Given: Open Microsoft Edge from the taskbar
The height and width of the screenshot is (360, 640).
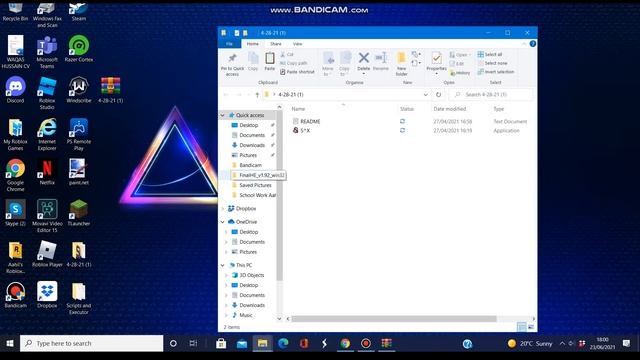Looking at the screenshot, I should [x=283, y=344].
